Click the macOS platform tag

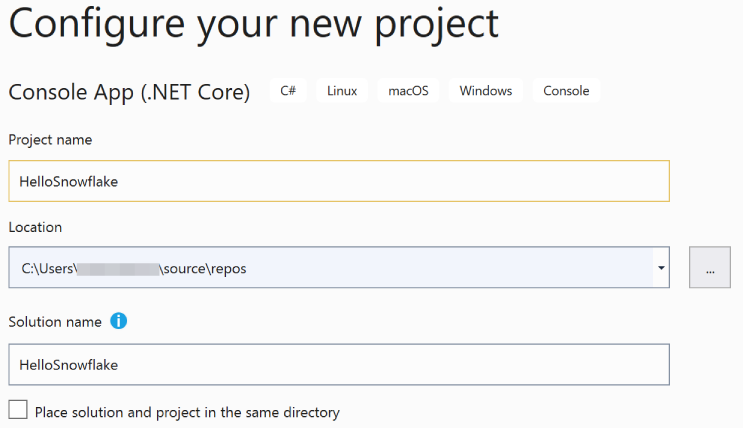pyautogui.click(x=408, y=91)
